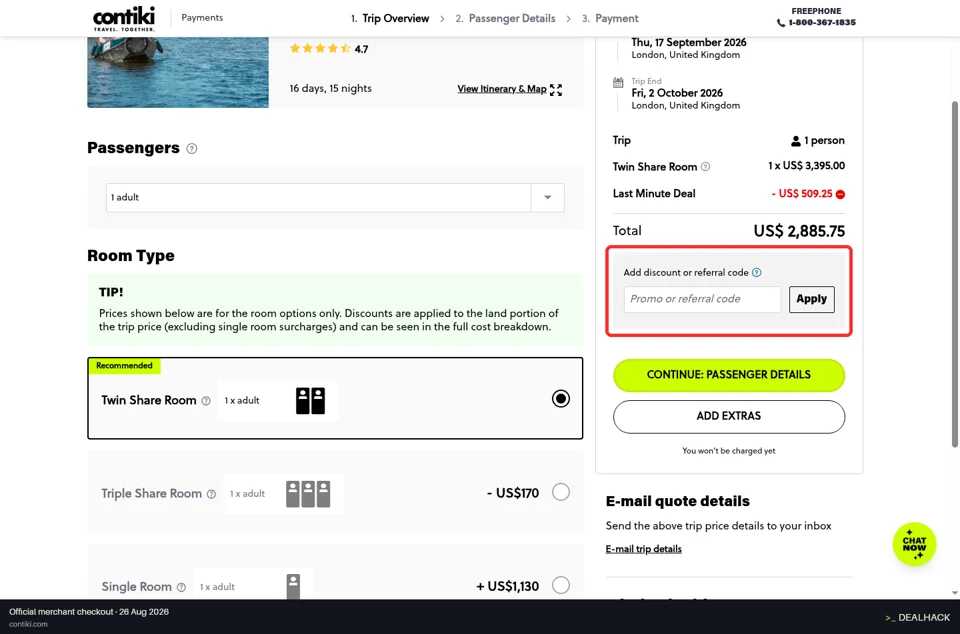Click the - US$170 triple room price

(x=512, y=493)
